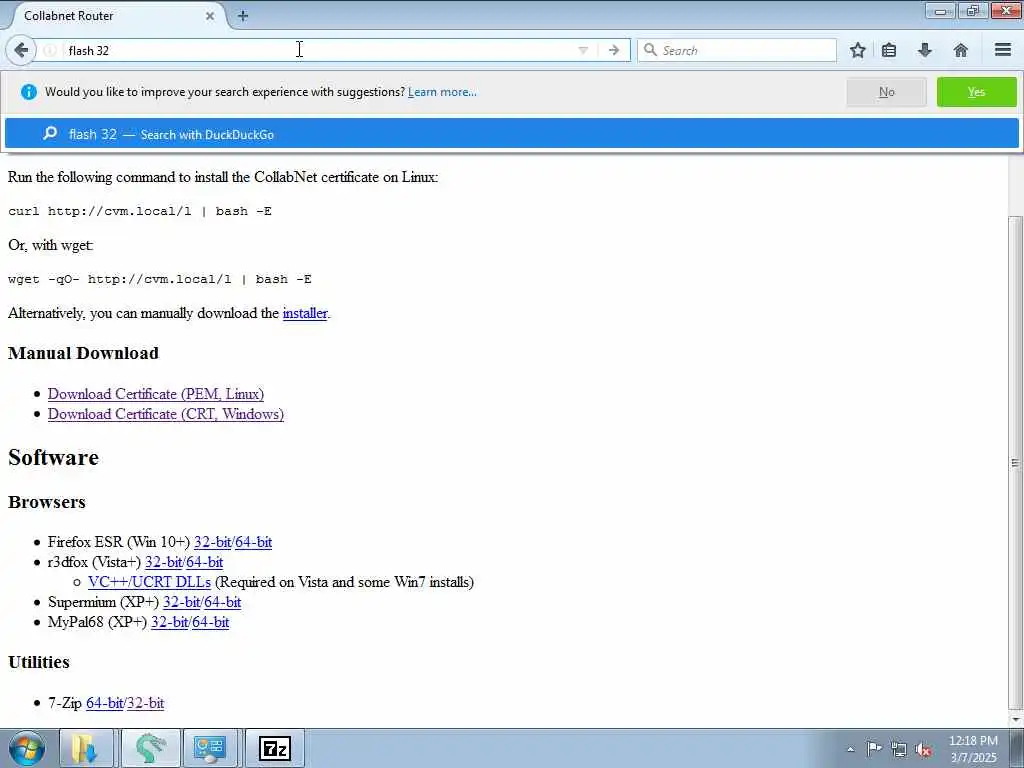Accept search suggestions with Yes
This screenshot has width=1024, height=768.
point(976,92)
